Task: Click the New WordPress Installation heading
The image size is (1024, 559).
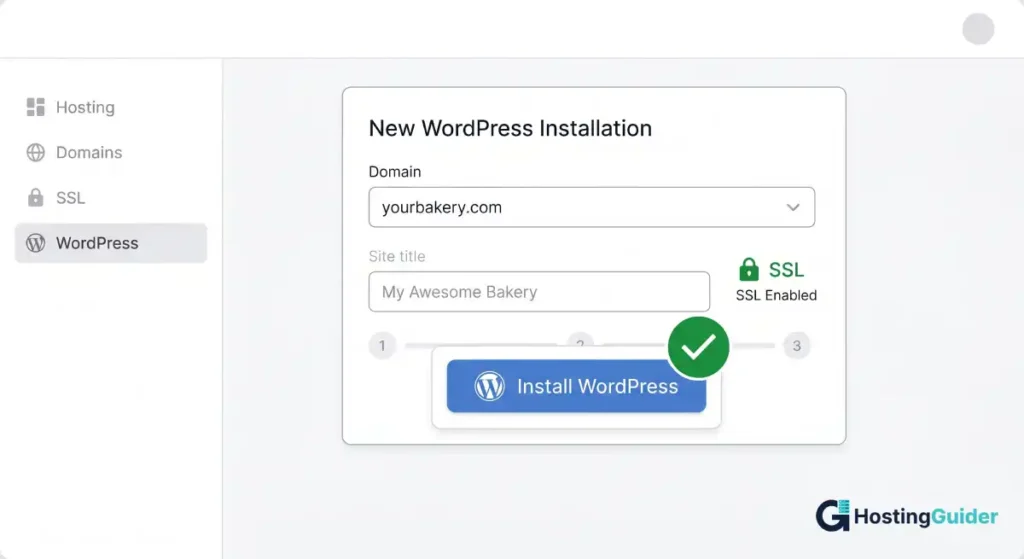Action: pyautogui.click(x=510, y=128)
